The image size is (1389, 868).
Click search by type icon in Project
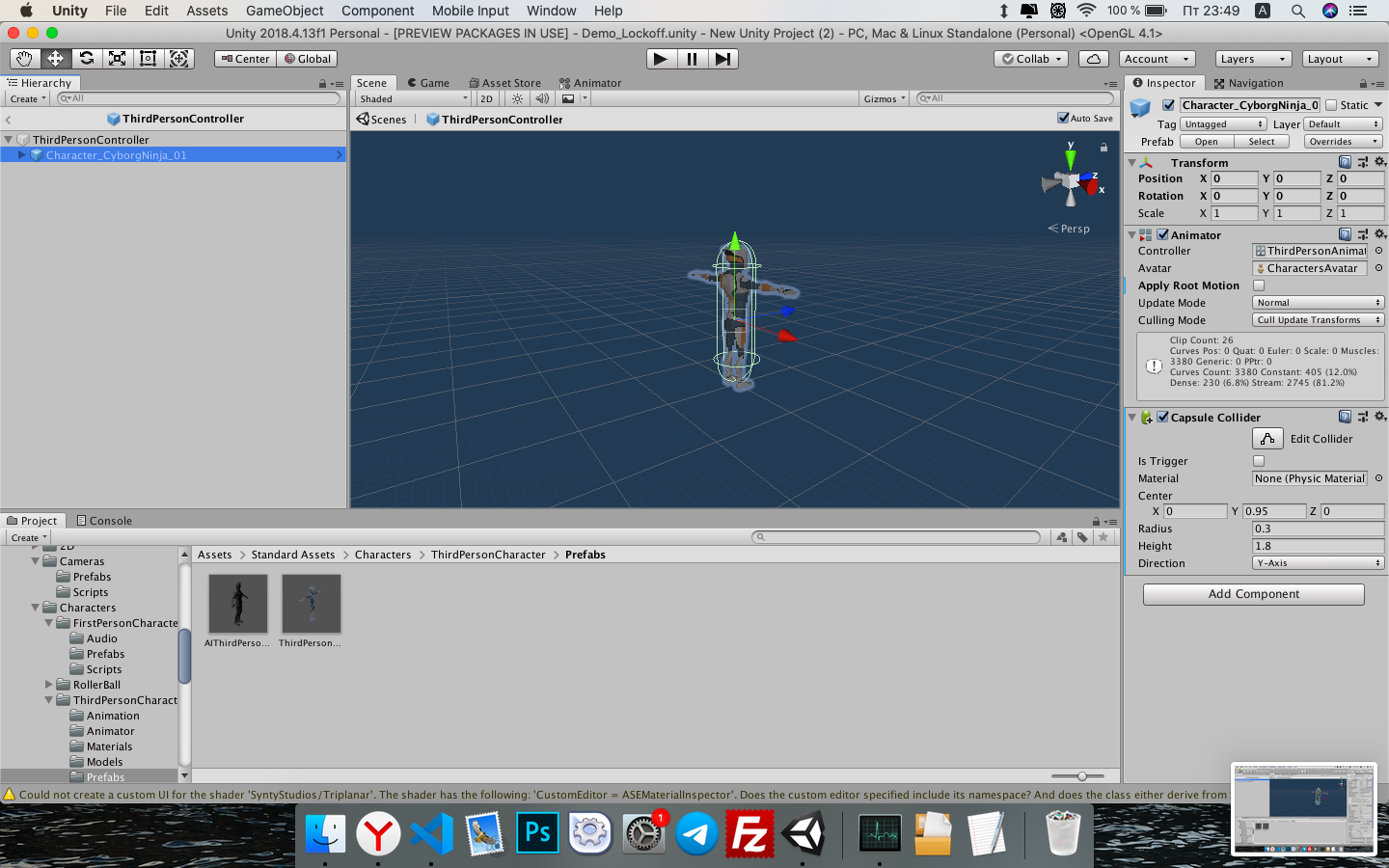(x=1062, y=537)
